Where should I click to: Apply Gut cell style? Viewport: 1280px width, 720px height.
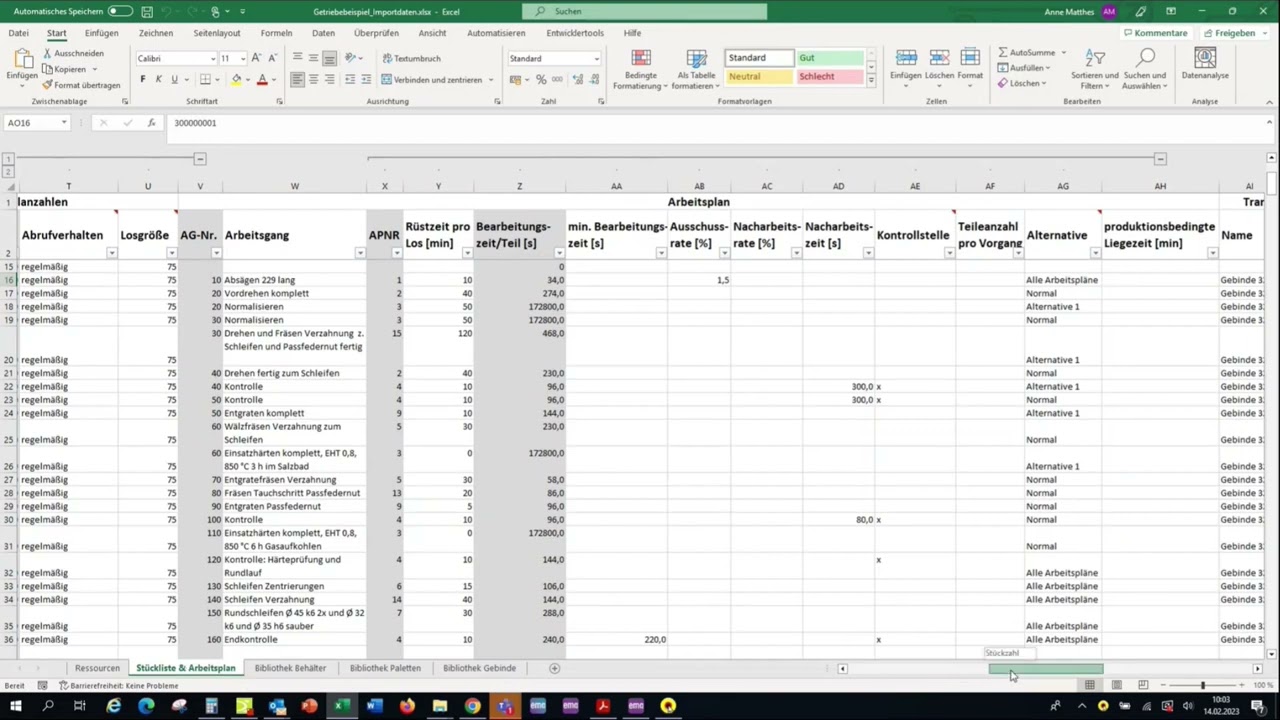click(829, 58)
